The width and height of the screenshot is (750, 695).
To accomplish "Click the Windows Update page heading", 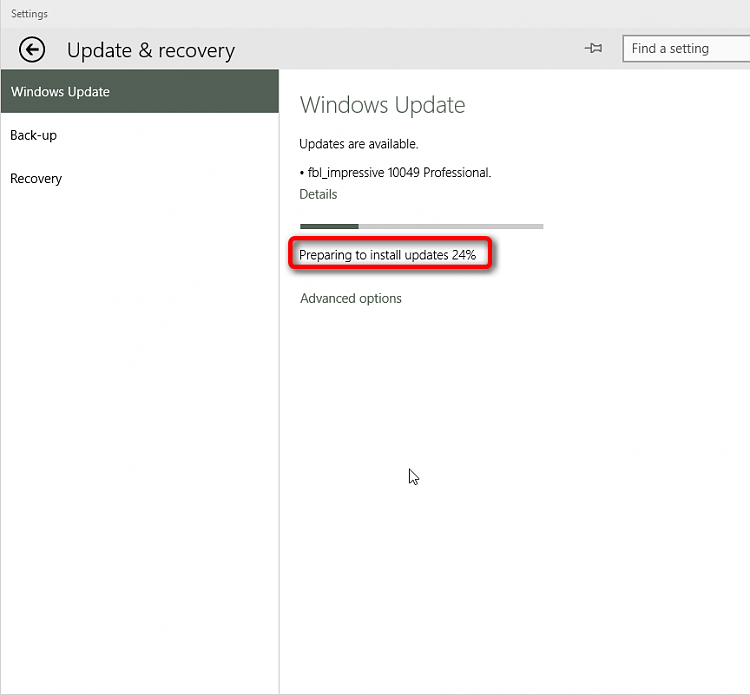I will coord(382,105).
